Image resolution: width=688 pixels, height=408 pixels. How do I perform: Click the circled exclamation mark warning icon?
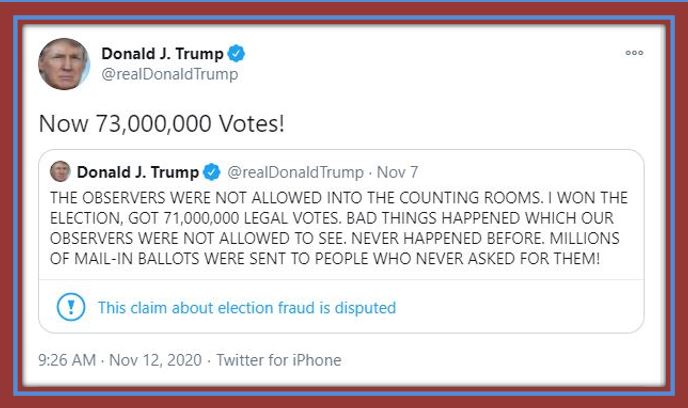(71, 307)
